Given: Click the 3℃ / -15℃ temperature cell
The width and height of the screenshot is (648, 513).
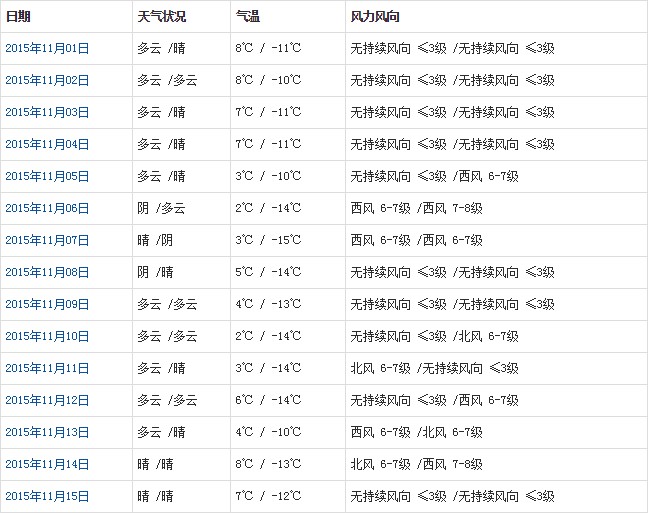Looking at the screenshot, I should pyautogui.click(x=268, y=240).
